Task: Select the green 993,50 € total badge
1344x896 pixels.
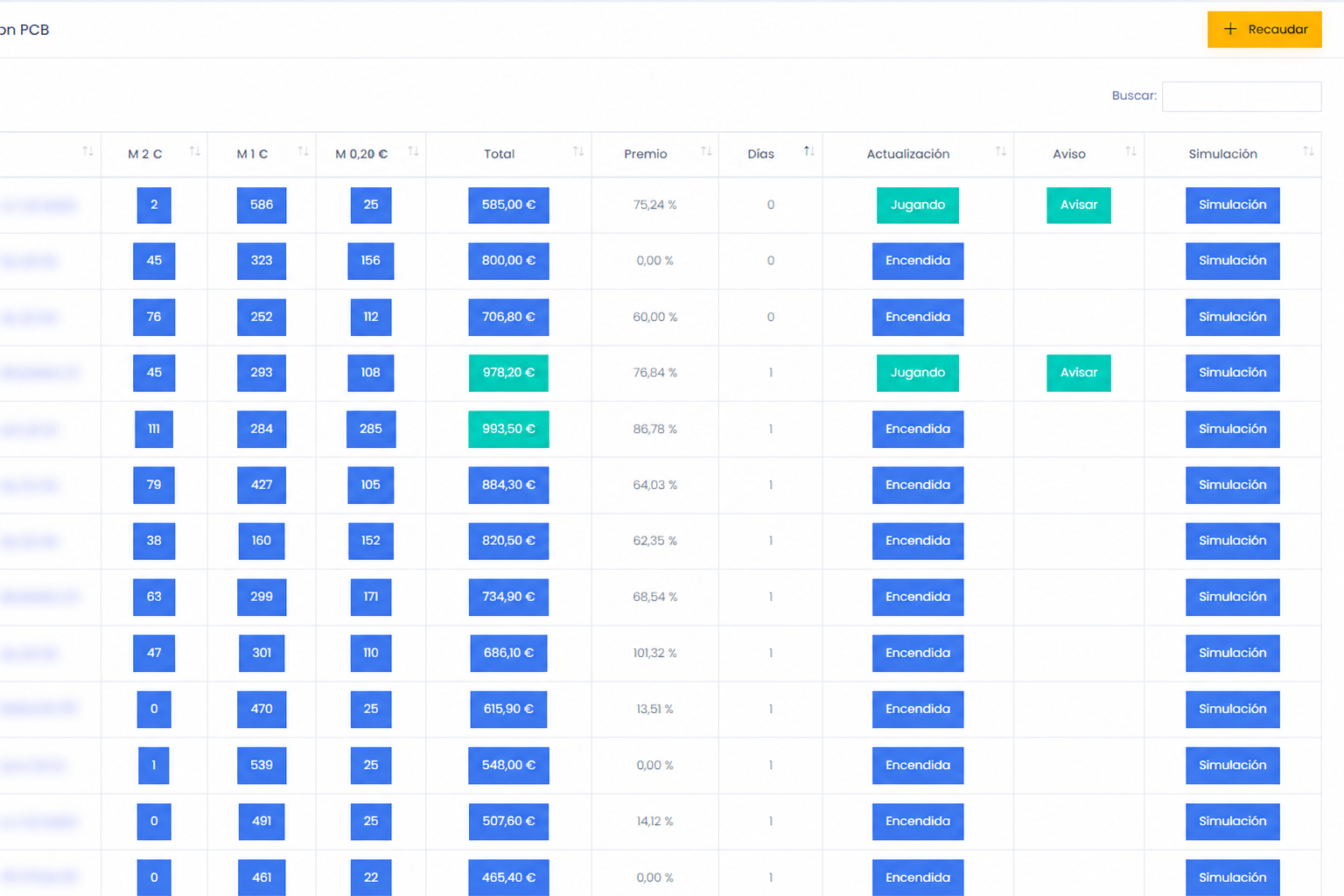Action: (x=508, y=430)
